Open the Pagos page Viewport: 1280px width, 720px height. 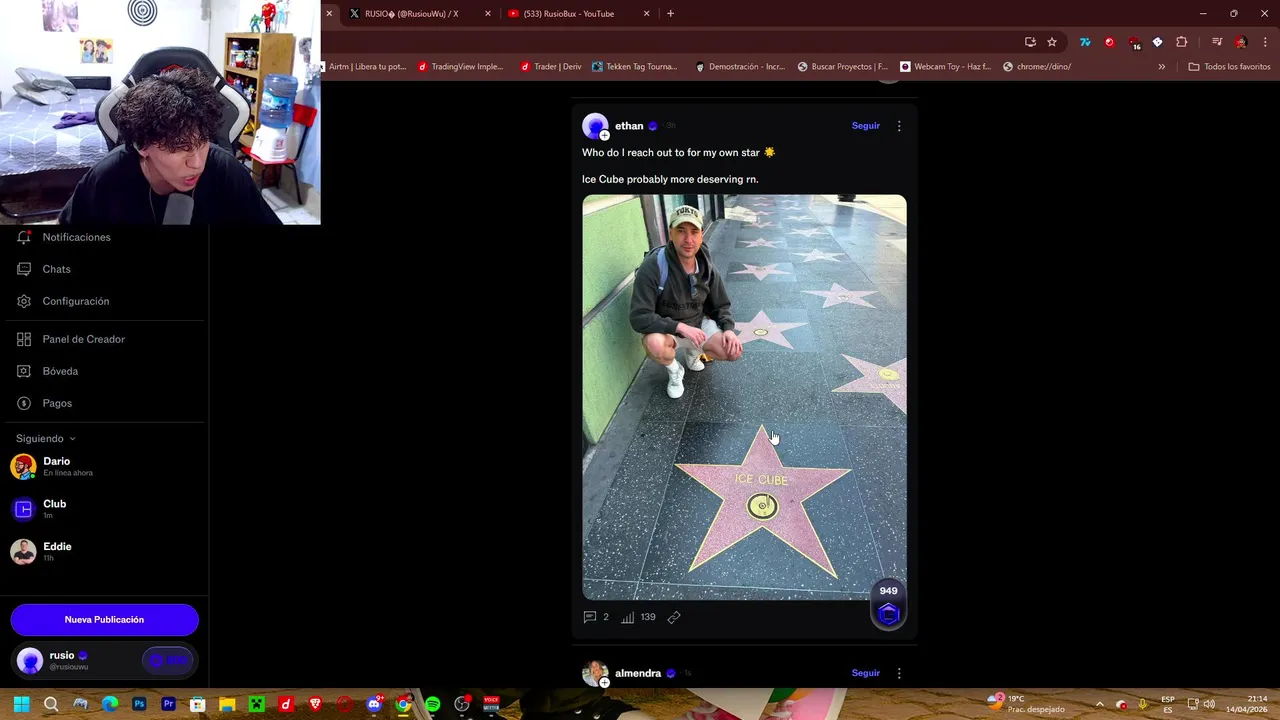(57, 403)
